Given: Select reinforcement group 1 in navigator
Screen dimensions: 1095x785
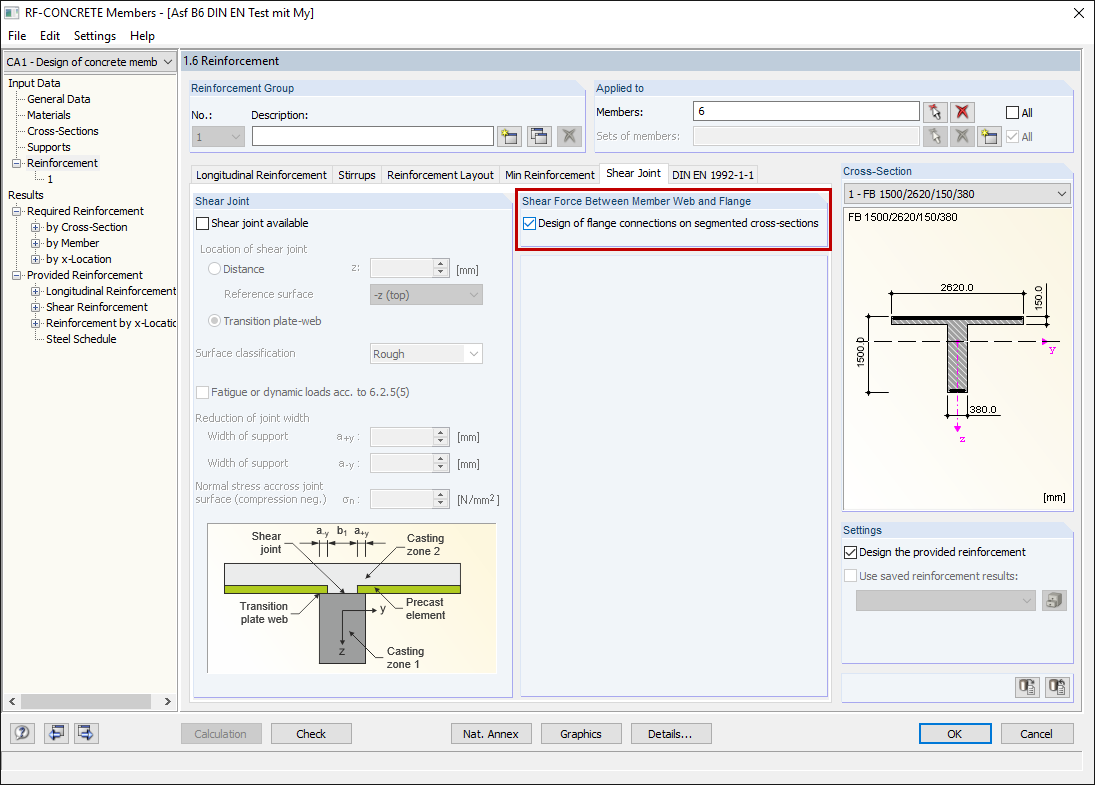Looking at the screenshot, I should 50,179.
